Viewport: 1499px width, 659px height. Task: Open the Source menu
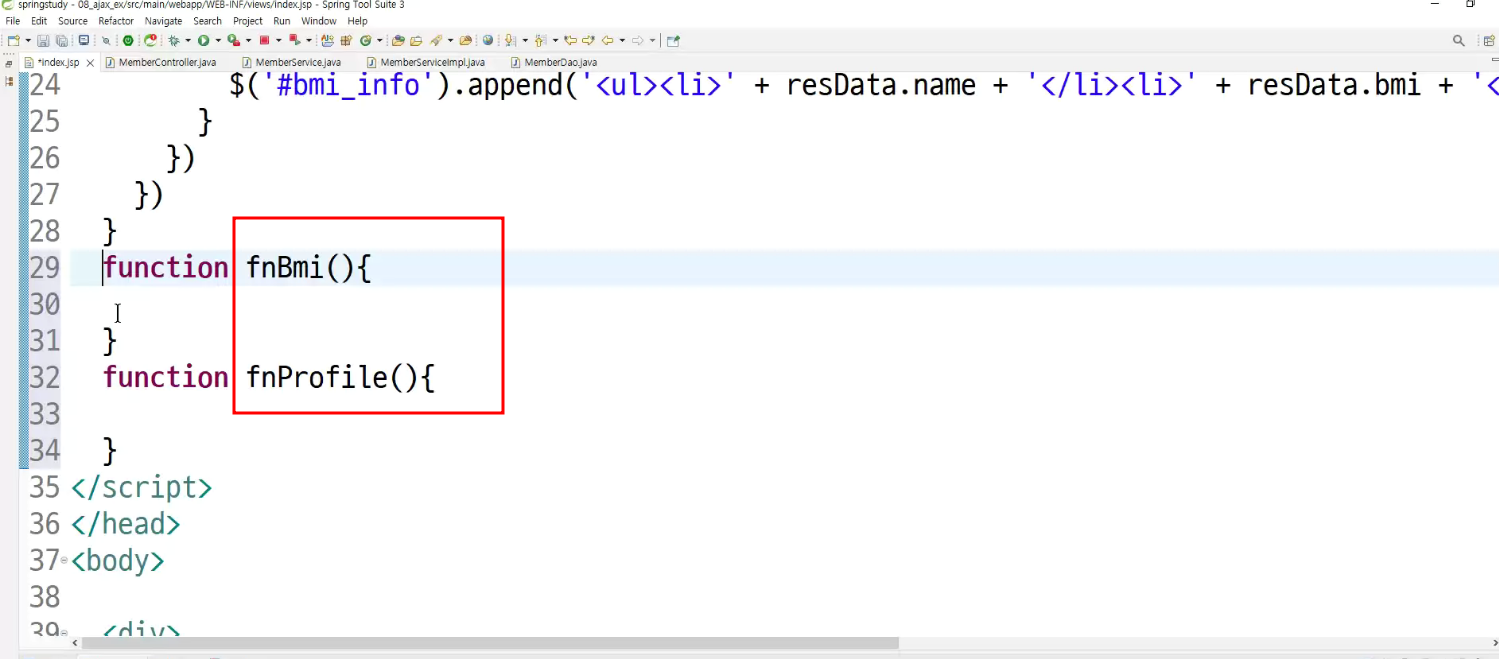(73, 21)
